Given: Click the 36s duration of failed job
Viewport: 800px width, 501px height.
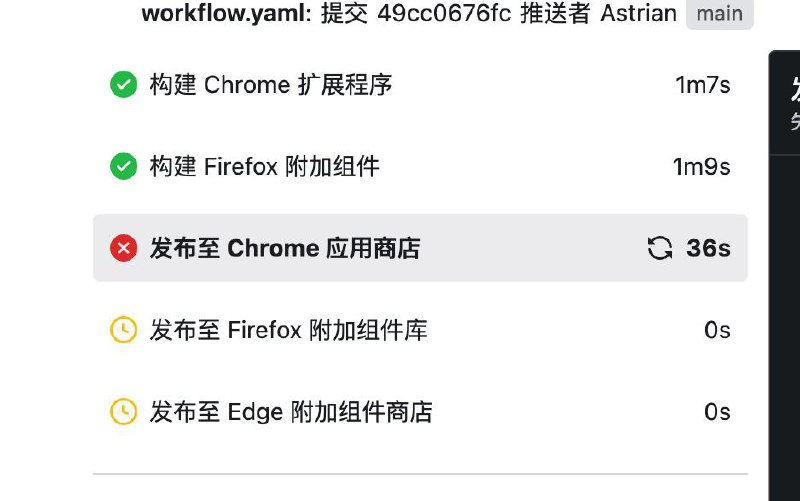Looking at the screenshot, I should tap(708, 248).
